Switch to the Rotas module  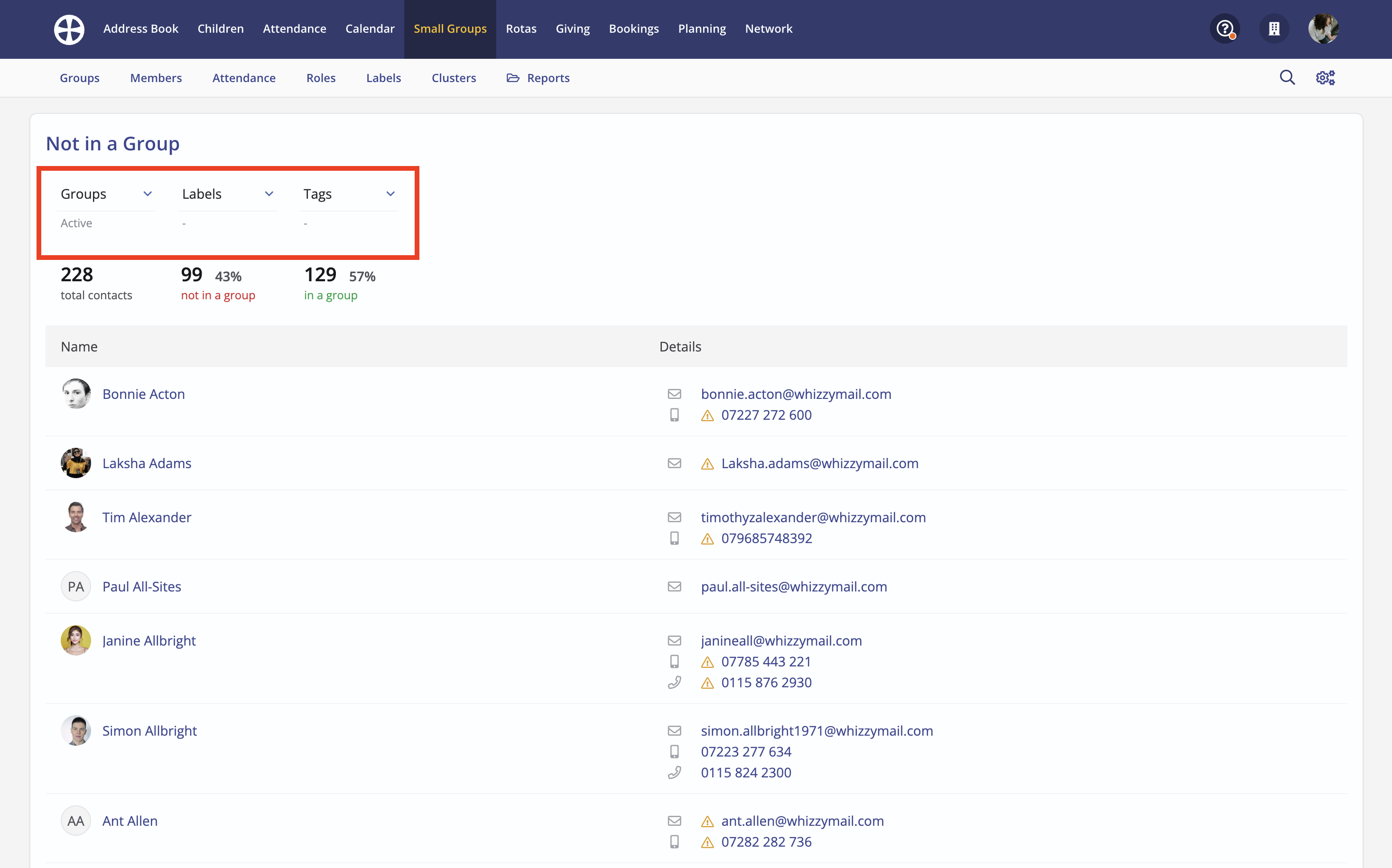click(521, 29)
